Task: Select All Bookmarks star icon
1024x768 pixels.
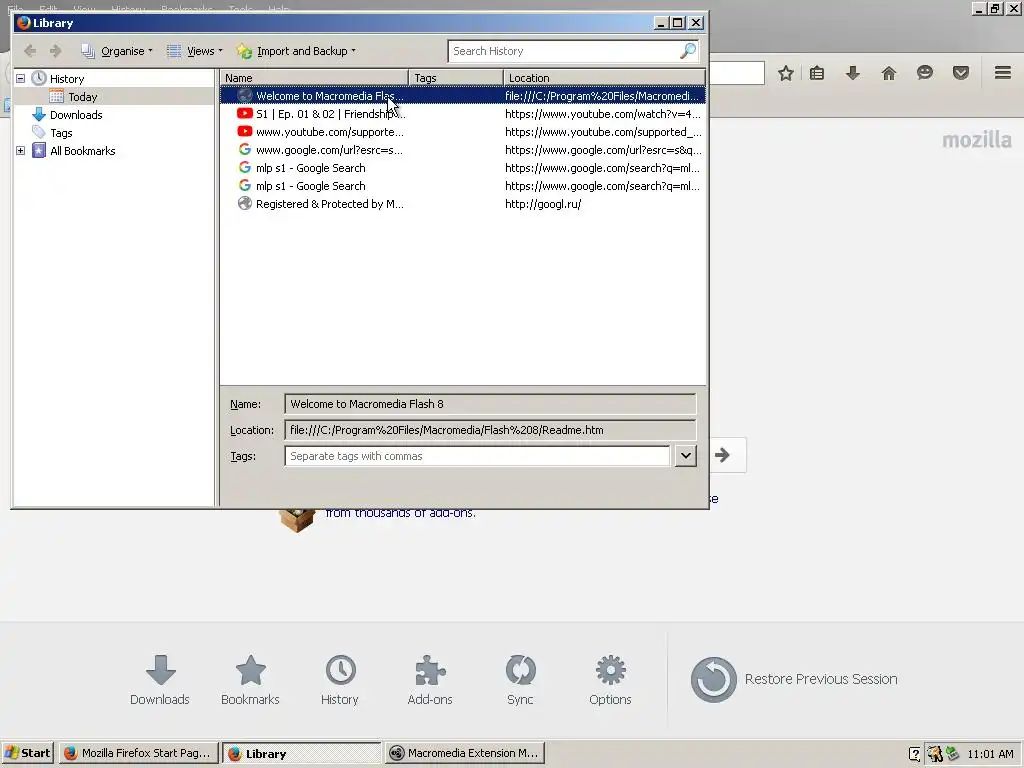Action: pos(39,151)
